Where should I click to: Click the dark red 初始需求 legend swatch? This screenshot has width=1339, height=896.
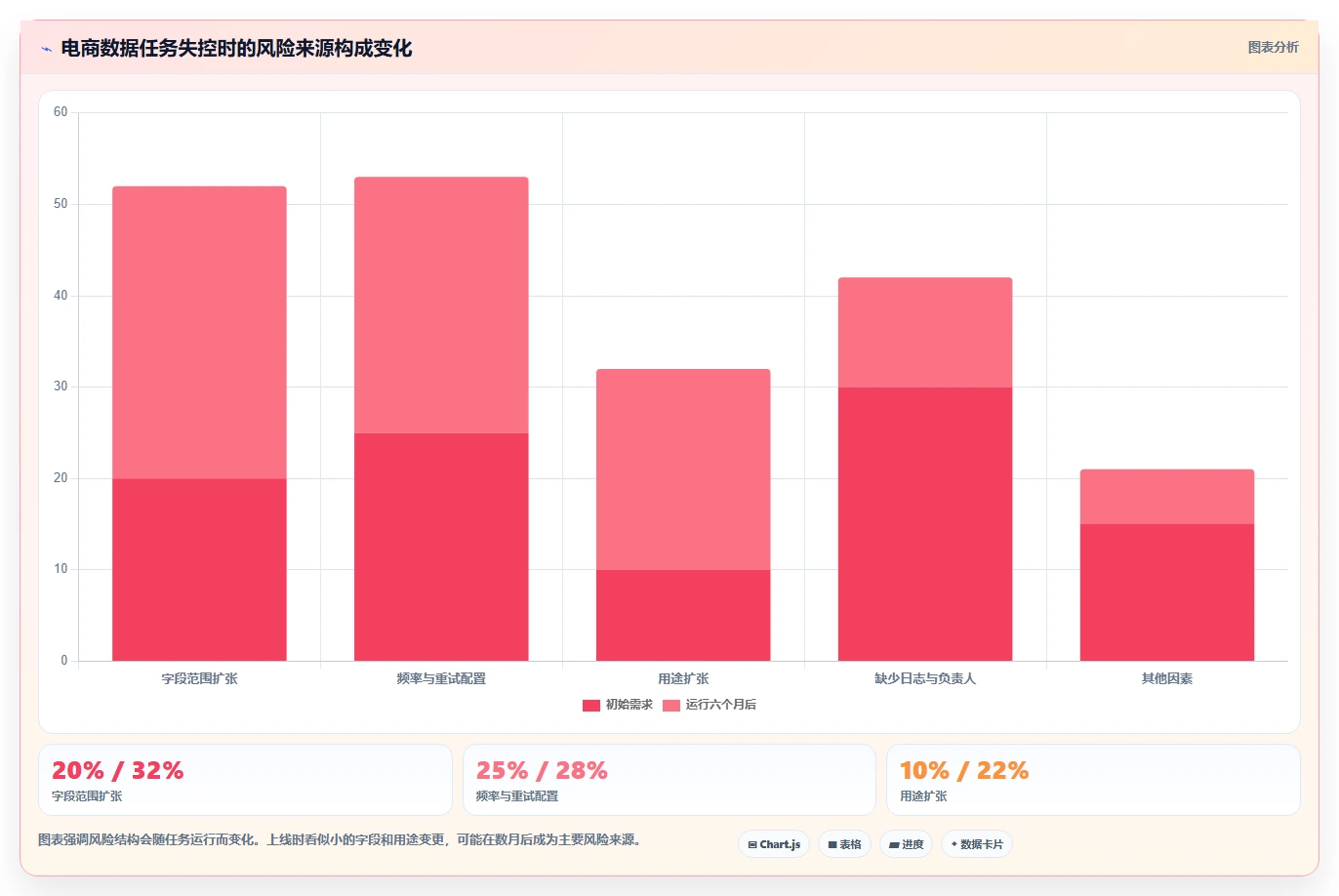point(591,706)
